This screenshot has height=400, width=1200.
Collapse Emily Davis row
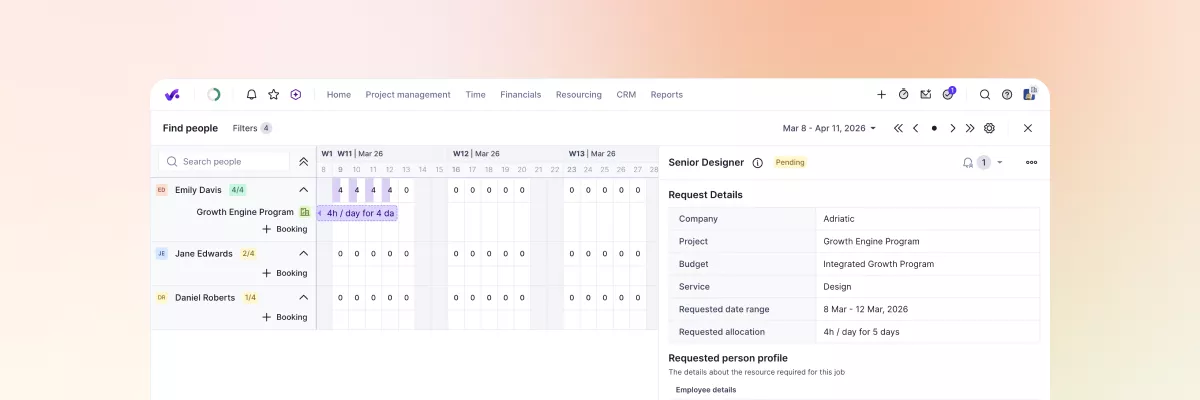point(303,190)
